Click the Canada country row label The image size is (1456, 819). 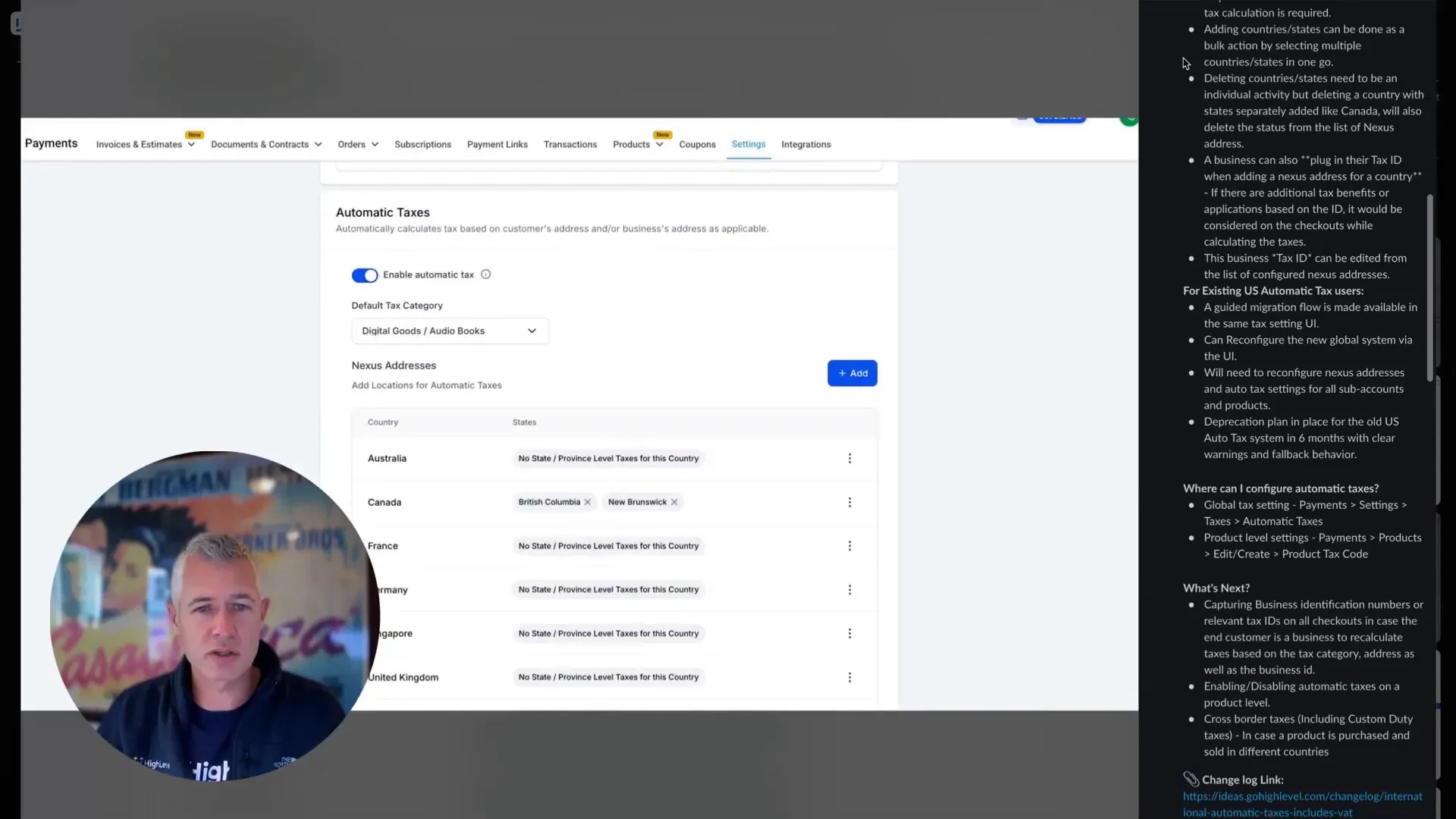(384, 502)
